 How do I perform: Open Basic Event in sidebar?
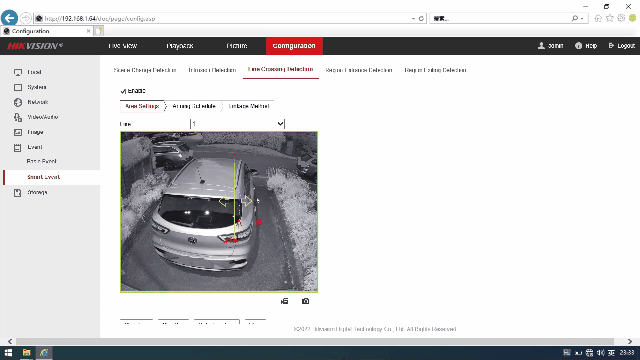point(42,162)
